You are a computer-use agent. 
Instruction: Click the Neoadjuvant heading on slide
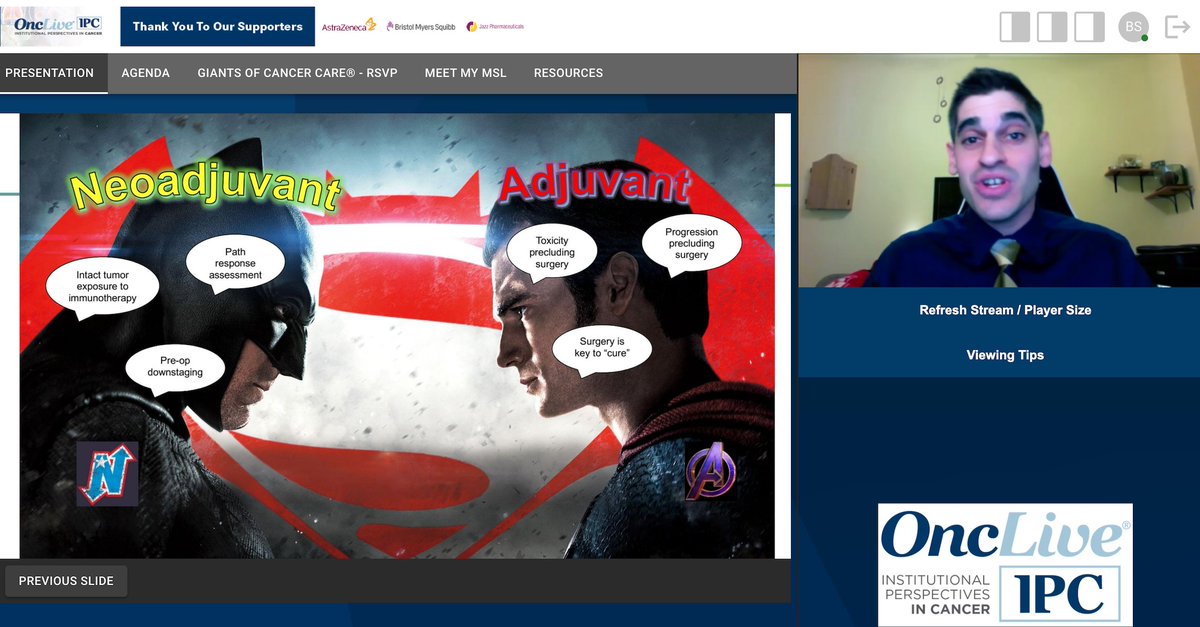207,189
